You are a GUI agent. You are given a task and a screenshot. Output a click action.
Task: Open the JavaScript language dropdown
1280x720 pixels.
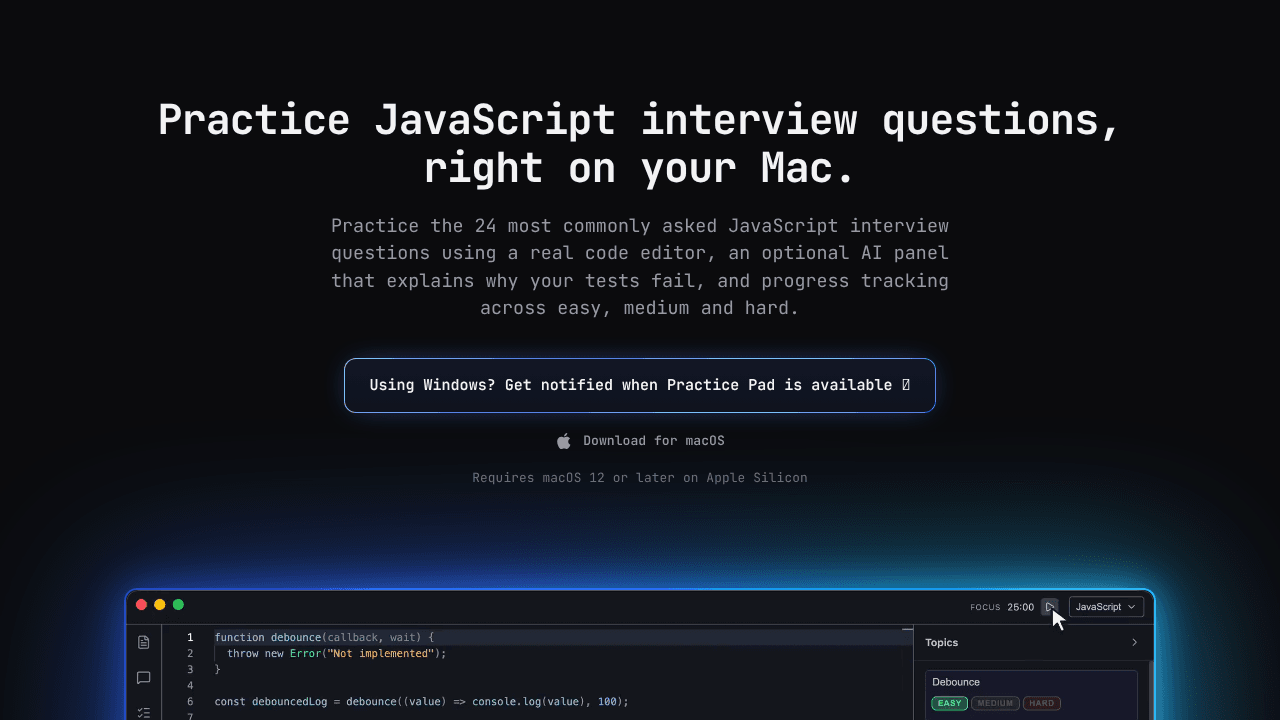[1106, 607]
